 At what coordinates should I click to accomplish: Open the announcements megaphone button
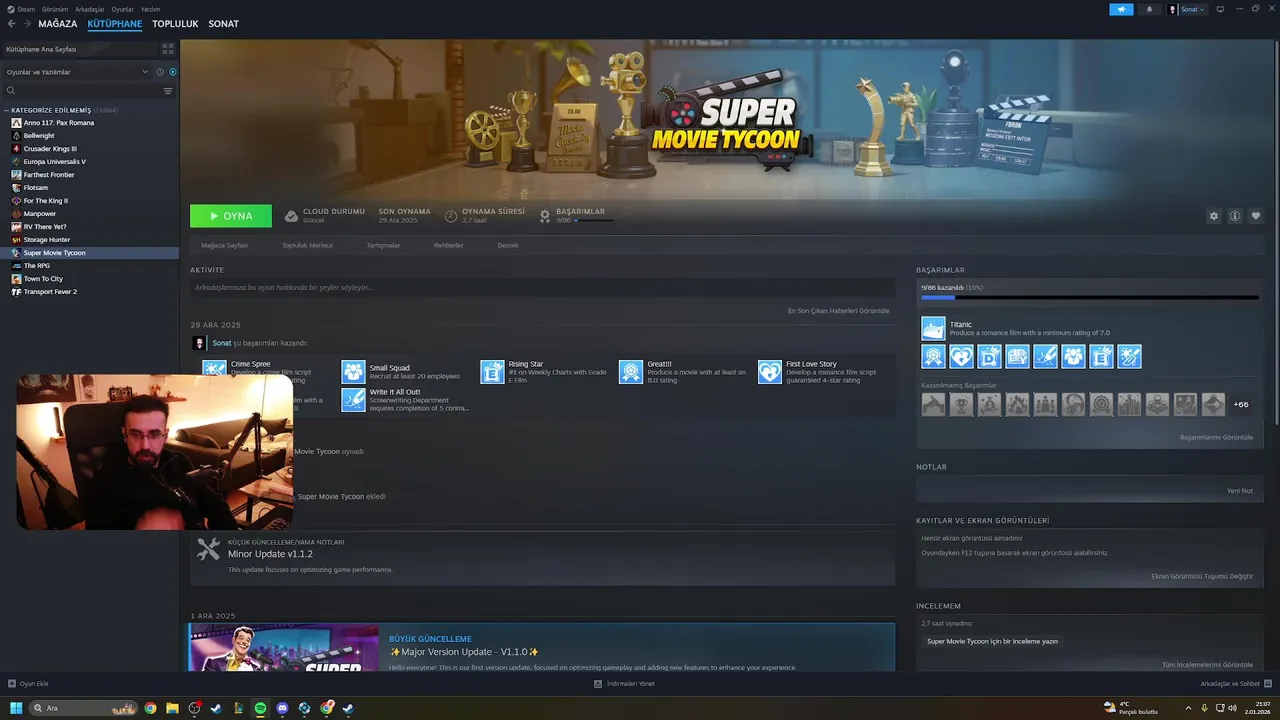point(1121,9)
